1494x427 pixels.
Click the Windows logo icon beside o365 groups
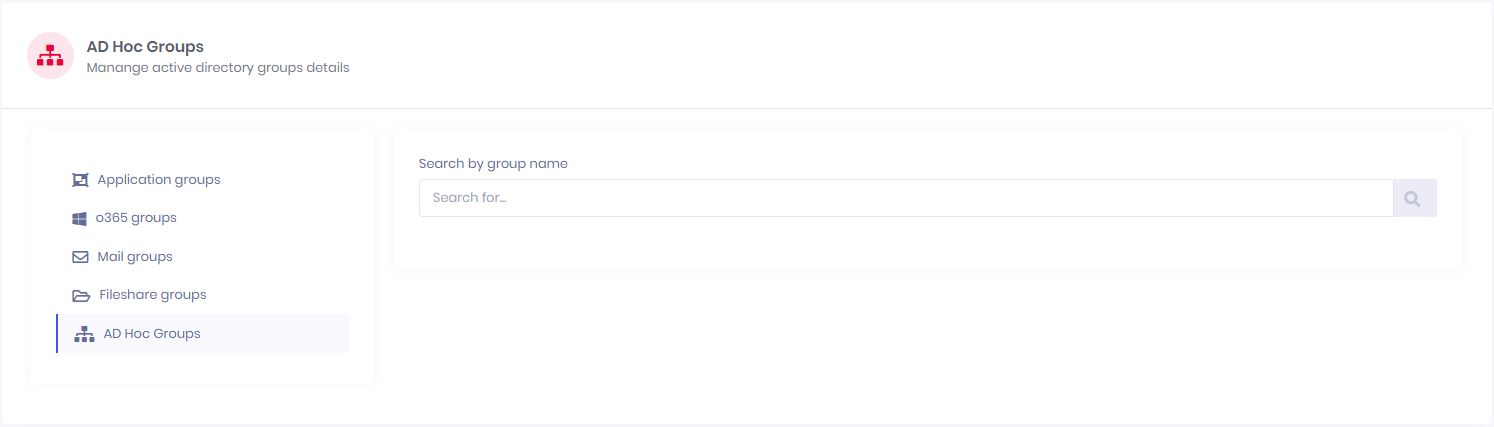coord(80,218)
